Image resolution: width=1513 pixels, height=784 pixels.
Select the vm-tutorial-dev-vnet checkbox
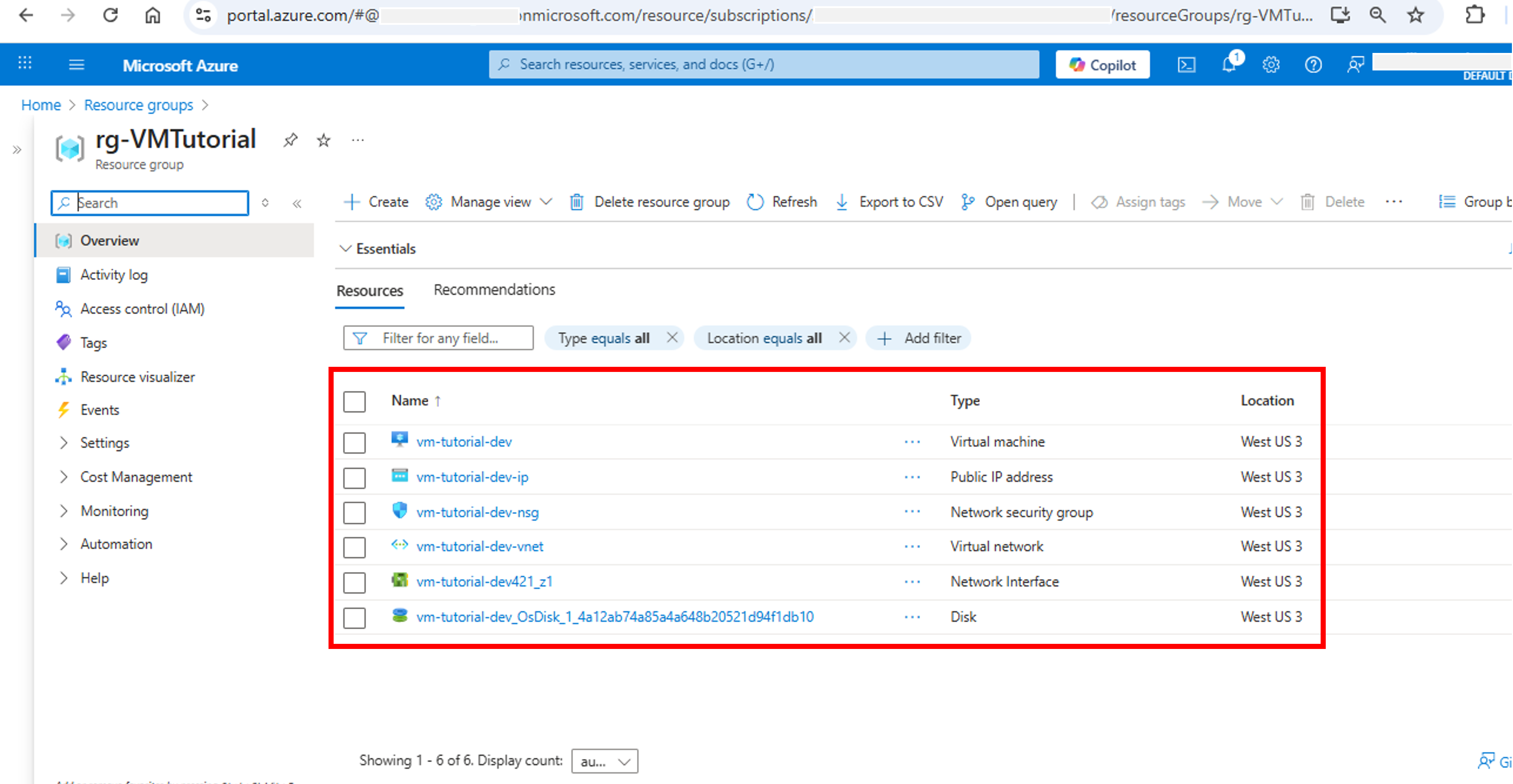[354, 547]
